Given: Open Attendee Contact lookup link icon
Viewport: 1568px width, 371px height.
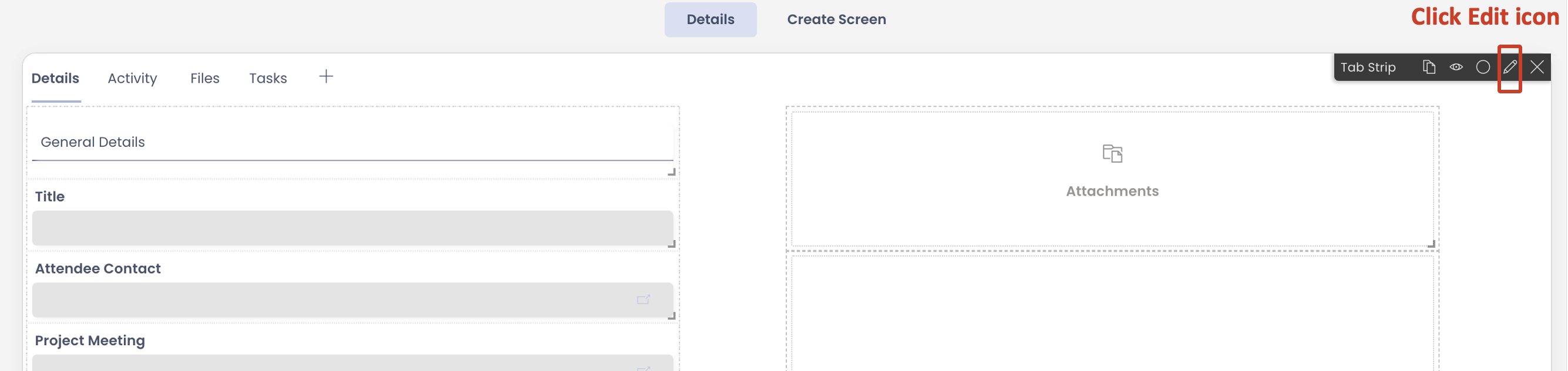Looking at the screenshot, I should coord(644,300).
